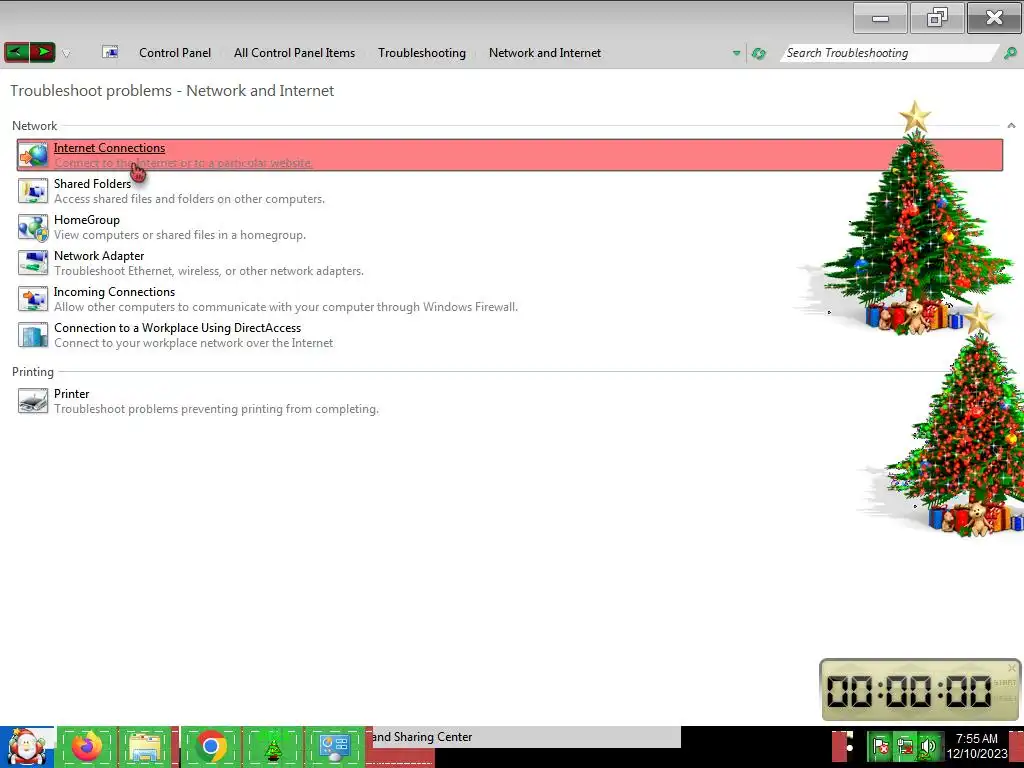Click 'View computers or shared files' description
Viewport: 1024px width, 768px height.
tap(180, 234)
